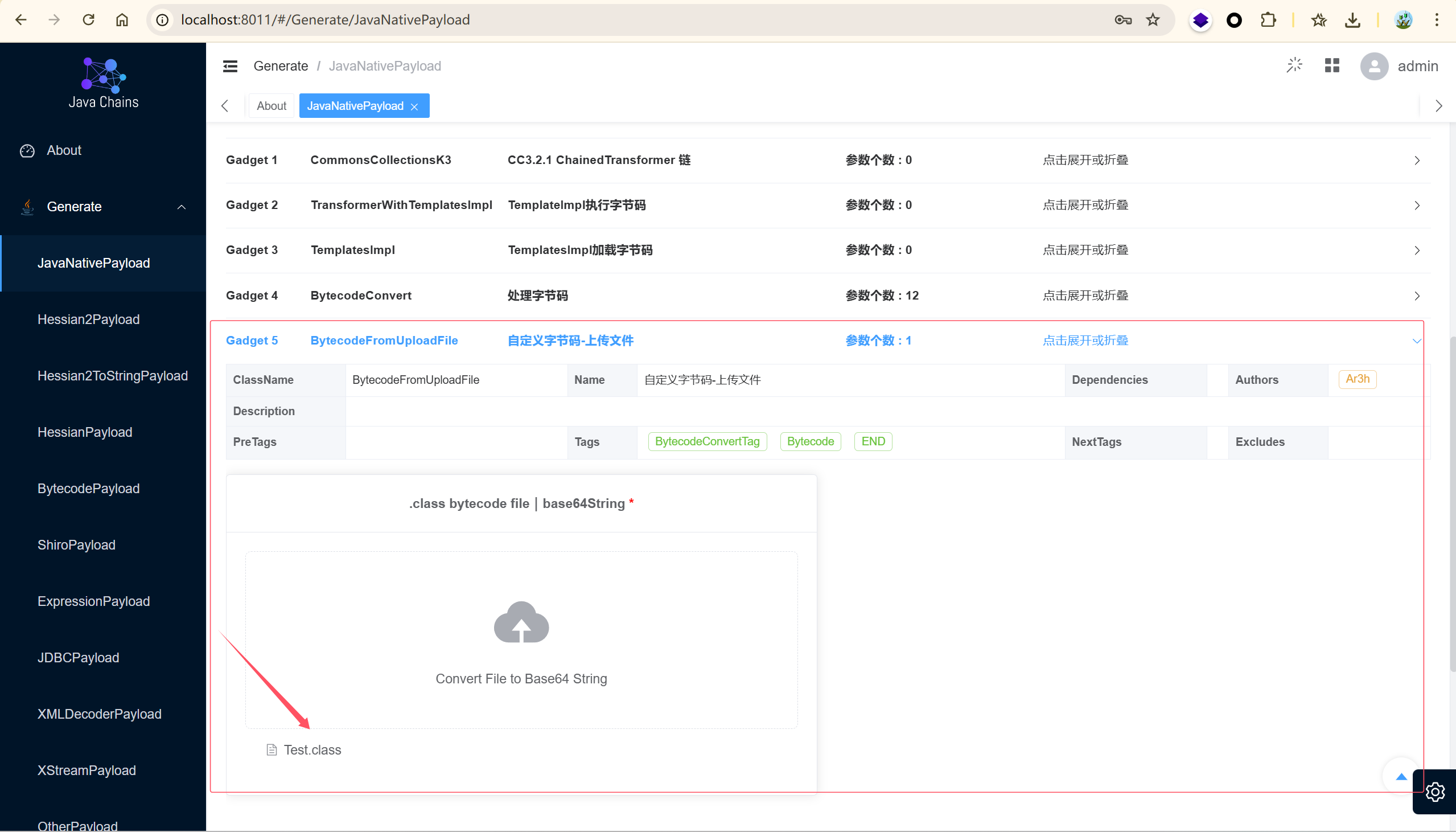Click the back-to-top arrow button
Image resolution: width=1456 pixels, height=832 pixels.
[1401, 776]
